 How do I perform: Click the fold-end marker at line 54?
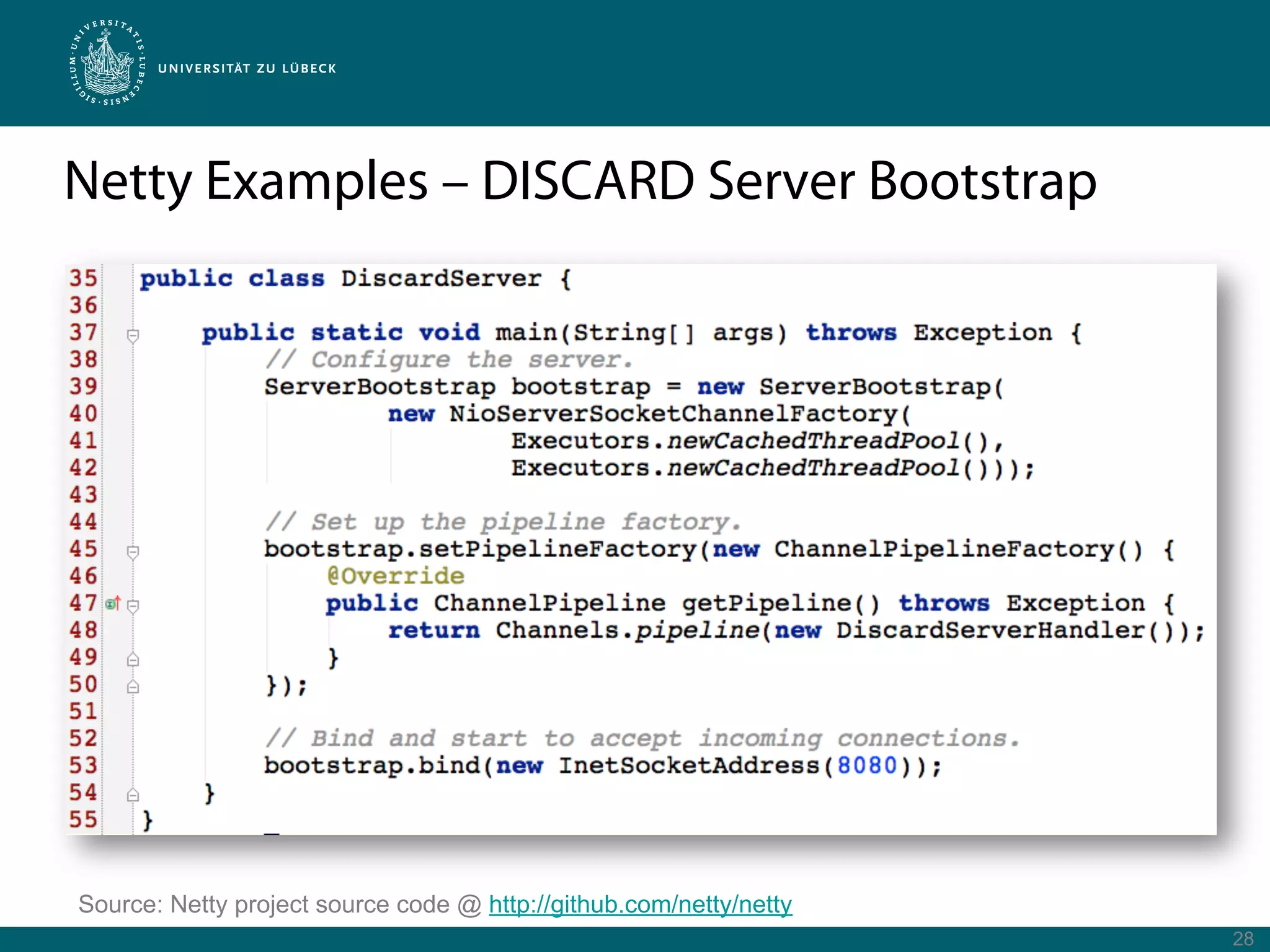pos(133,795)
